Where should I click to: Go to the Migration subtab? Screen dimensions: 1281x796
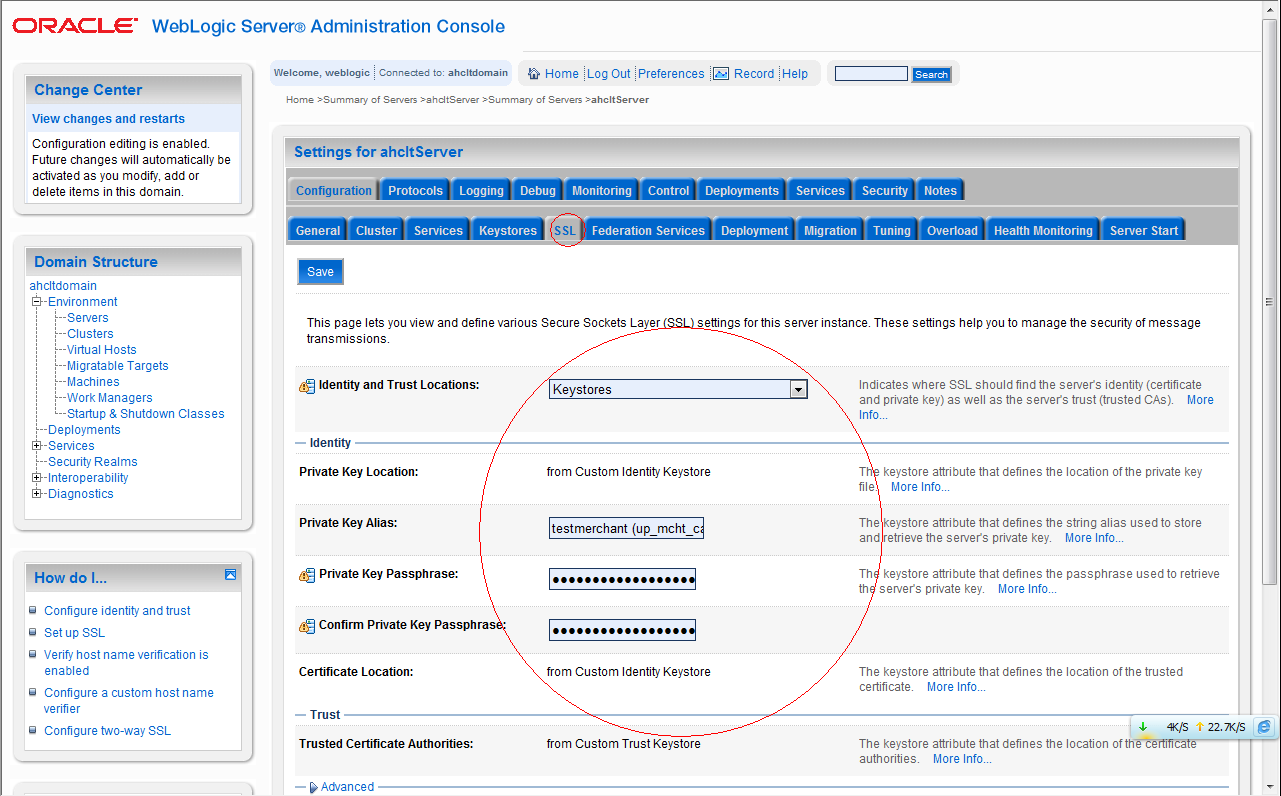[x=831, y=231]
